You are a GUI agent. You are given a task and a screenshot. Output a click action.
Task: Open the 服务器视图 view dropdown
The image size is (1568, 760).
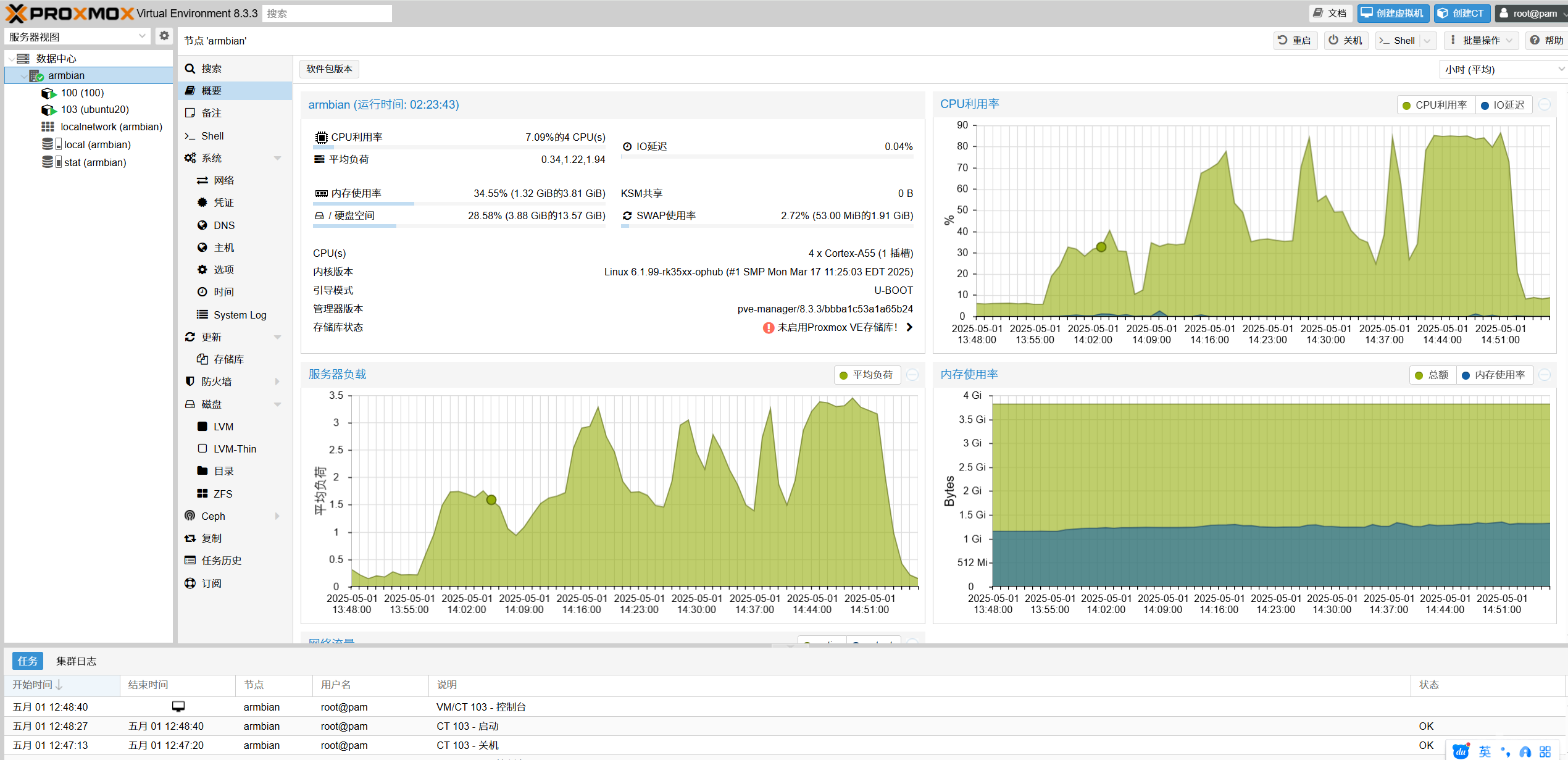[x=77, y=36]
